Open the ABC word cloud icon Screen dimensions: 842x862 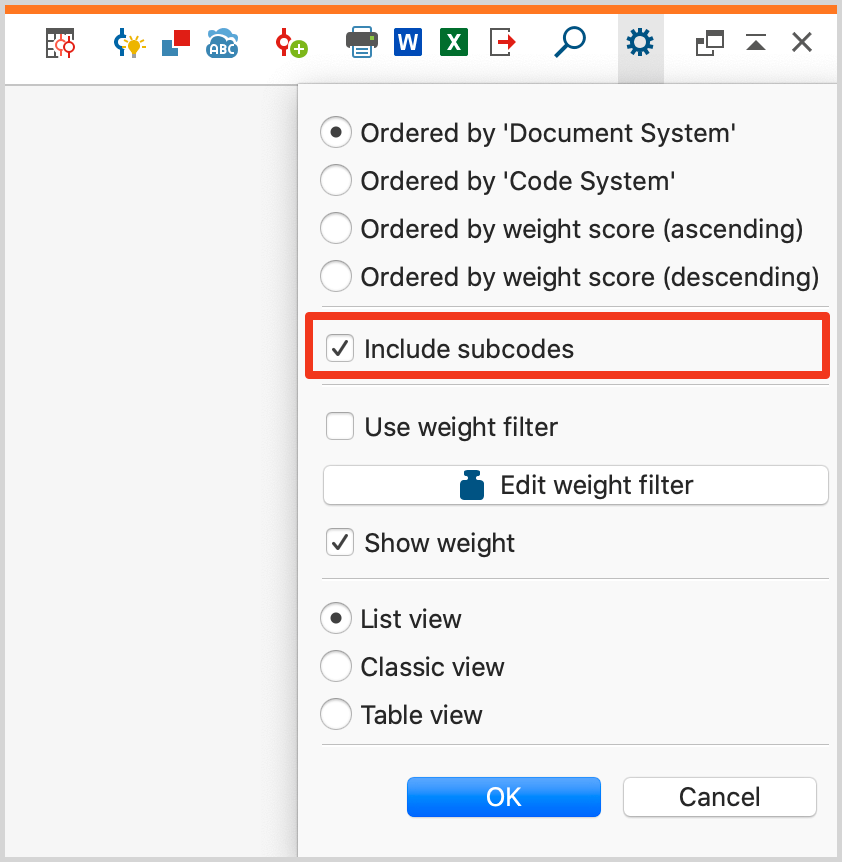coord(222,43)
